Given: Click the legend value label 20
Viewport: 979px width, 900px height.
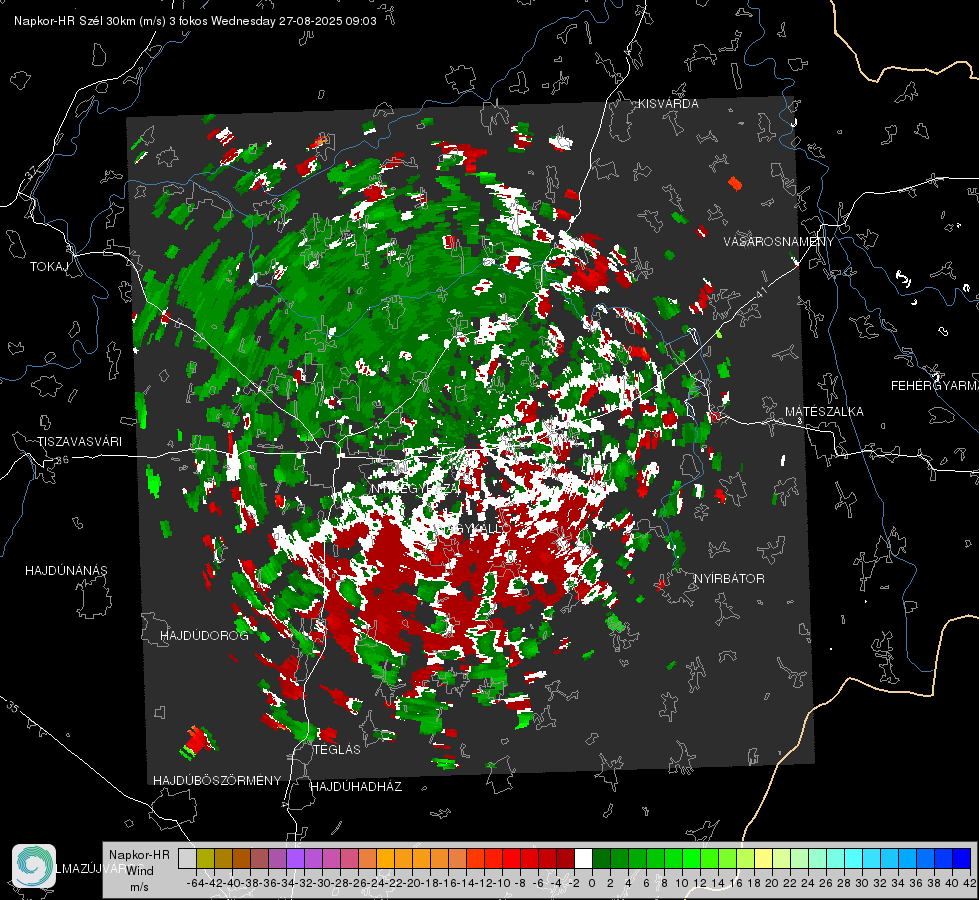Looking at the screenshot, I should 772,883.
